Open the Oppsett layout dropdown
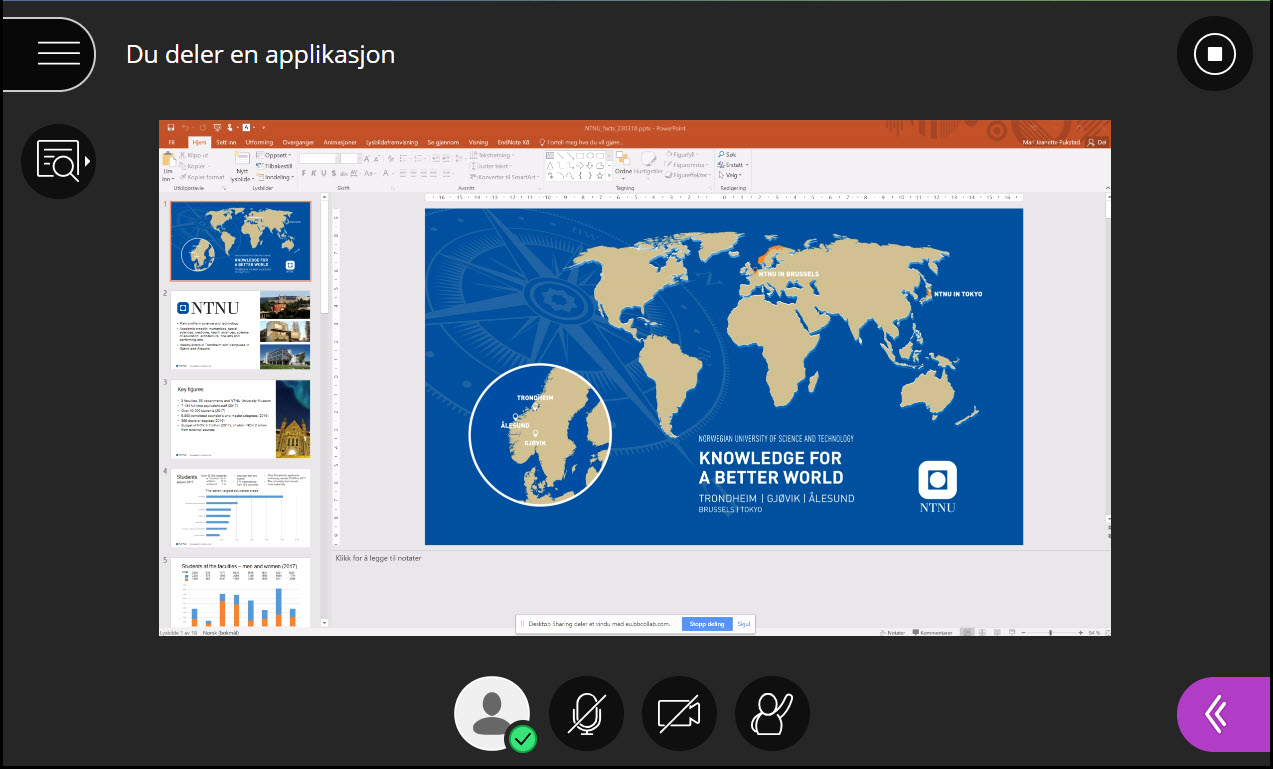 tap(275, 156)
